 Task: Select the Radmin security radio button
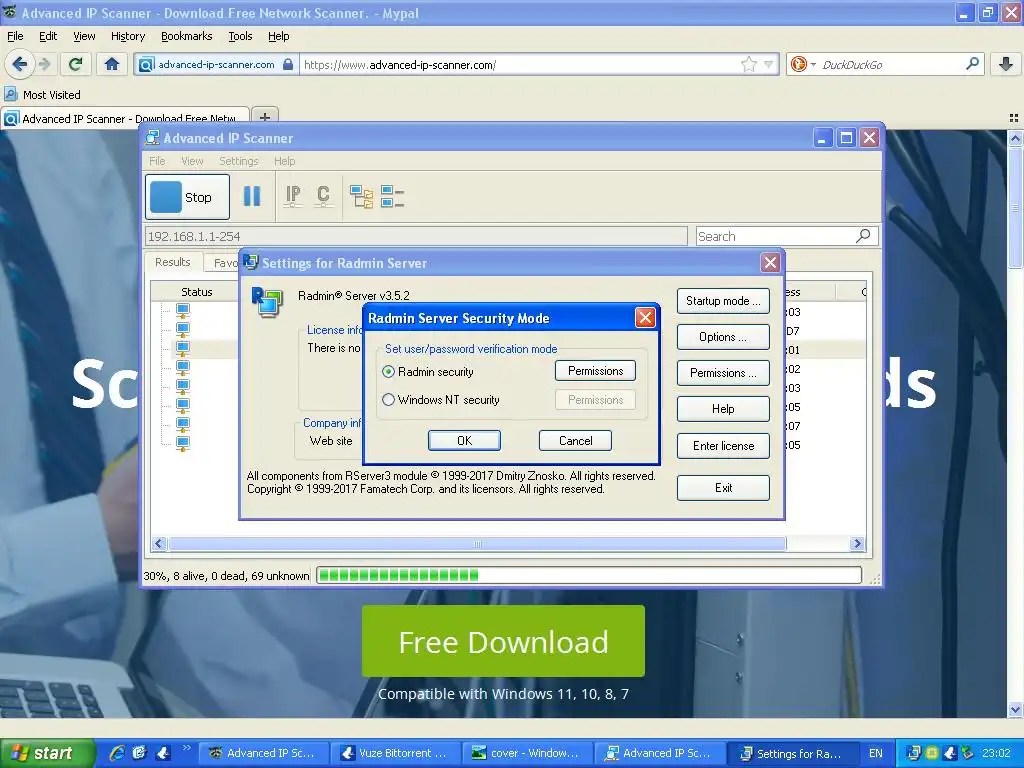pyautogui.click(x=389, y=372)
